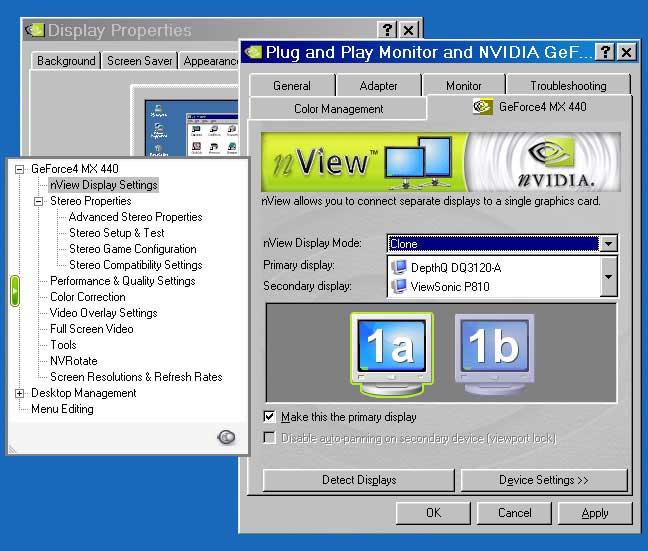This screenshot has height=551, width=648.
Task: Select Menu Editing in the tree
Action: click(62, 409)
